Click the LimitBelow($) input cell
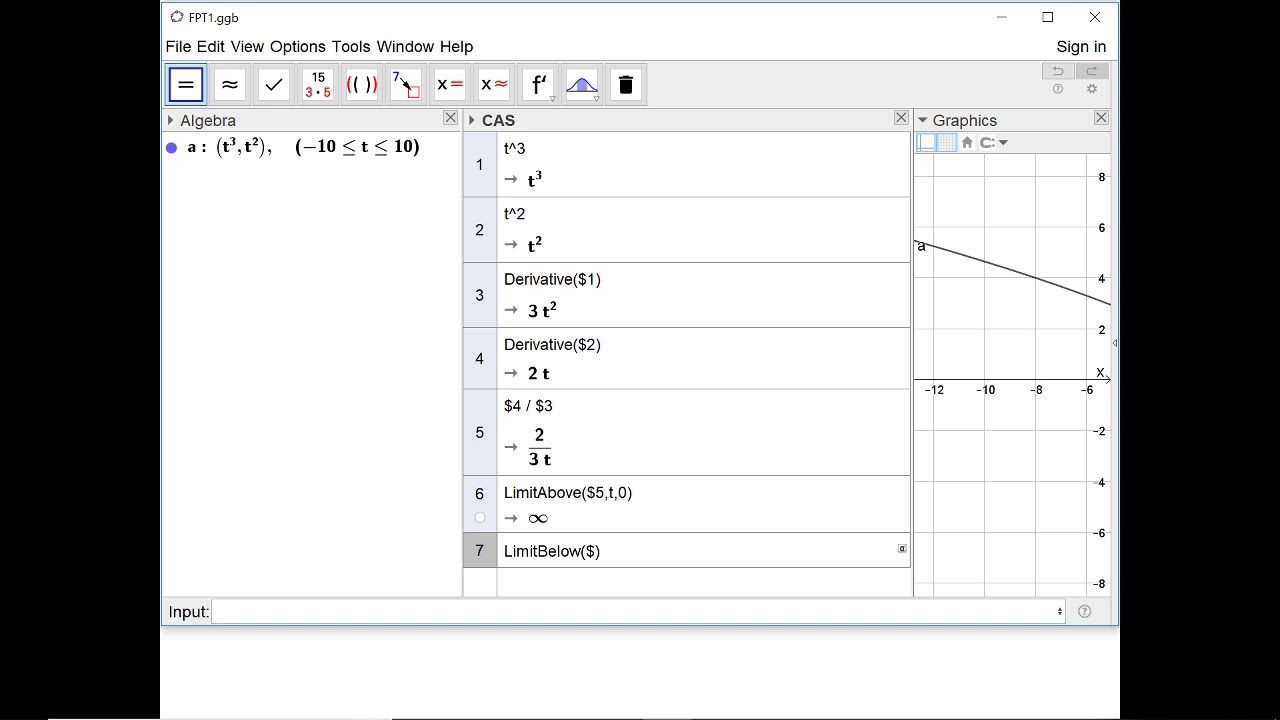 703,551
